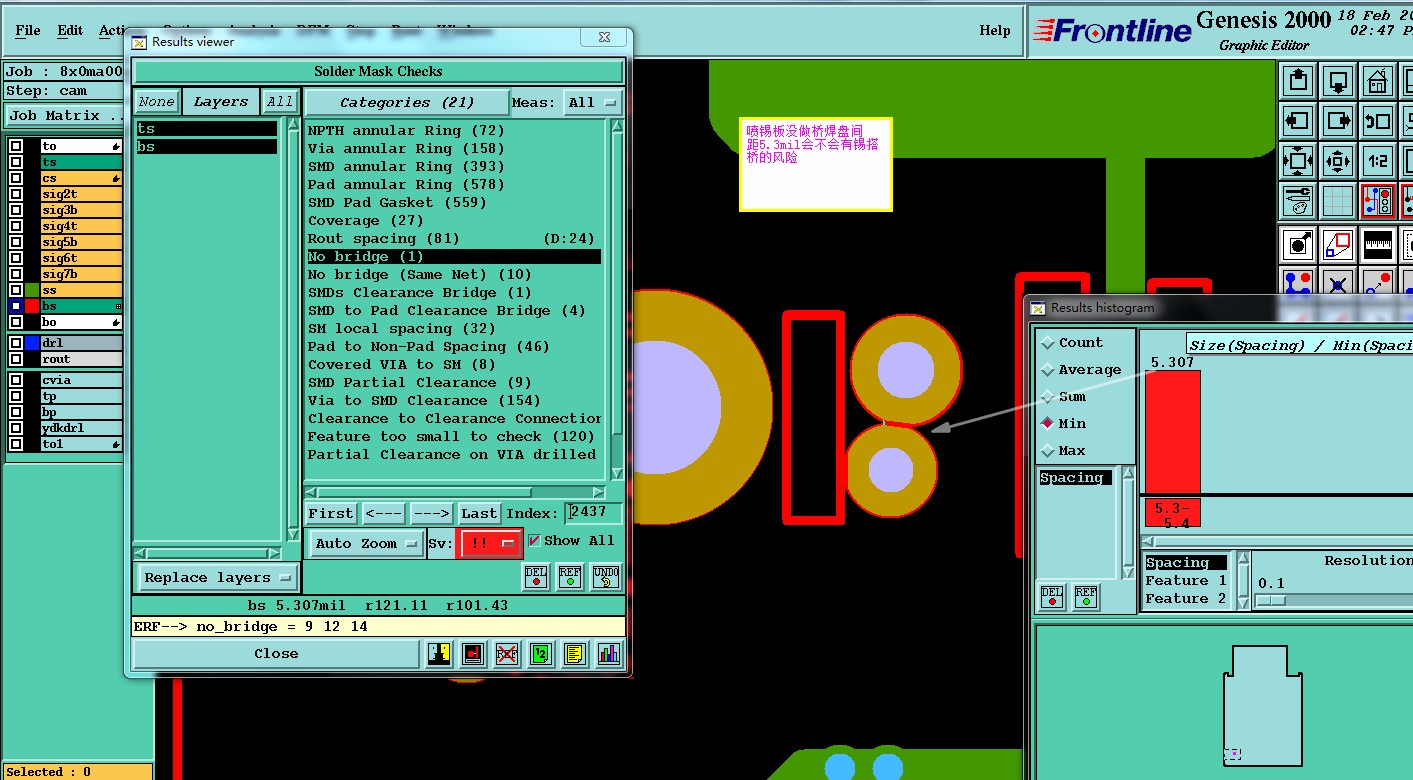Open the histogram bar chart icon
This screenshot has width=1413, height=780.
[x=609, y=654]
